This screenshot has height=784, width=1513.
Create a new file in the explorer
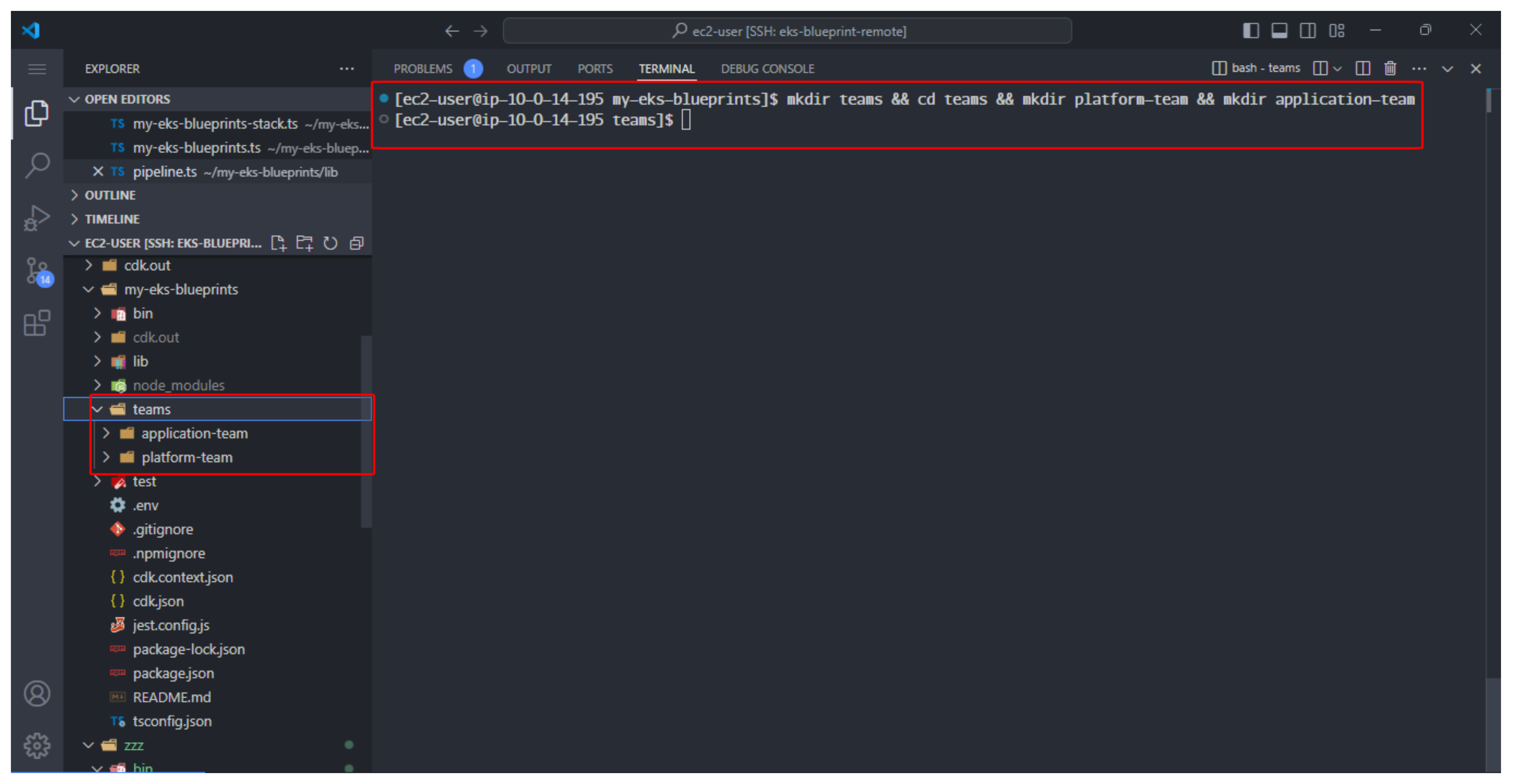click(278, 243)
